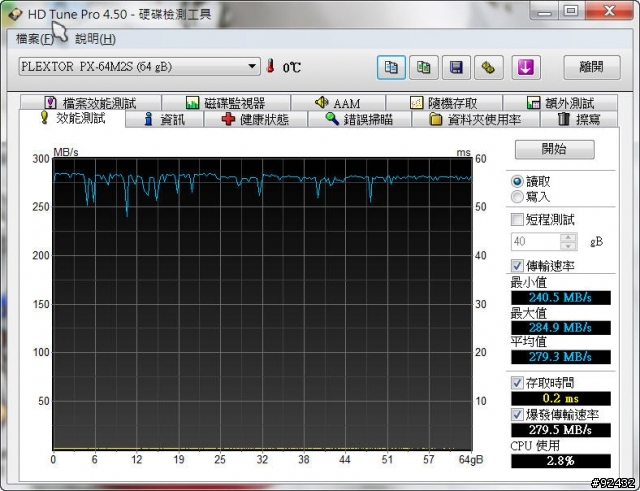The height and width of the screenshot is (491, 640).
Task: Click the CPU usage value 2.8%
Action: coord(561,461)
